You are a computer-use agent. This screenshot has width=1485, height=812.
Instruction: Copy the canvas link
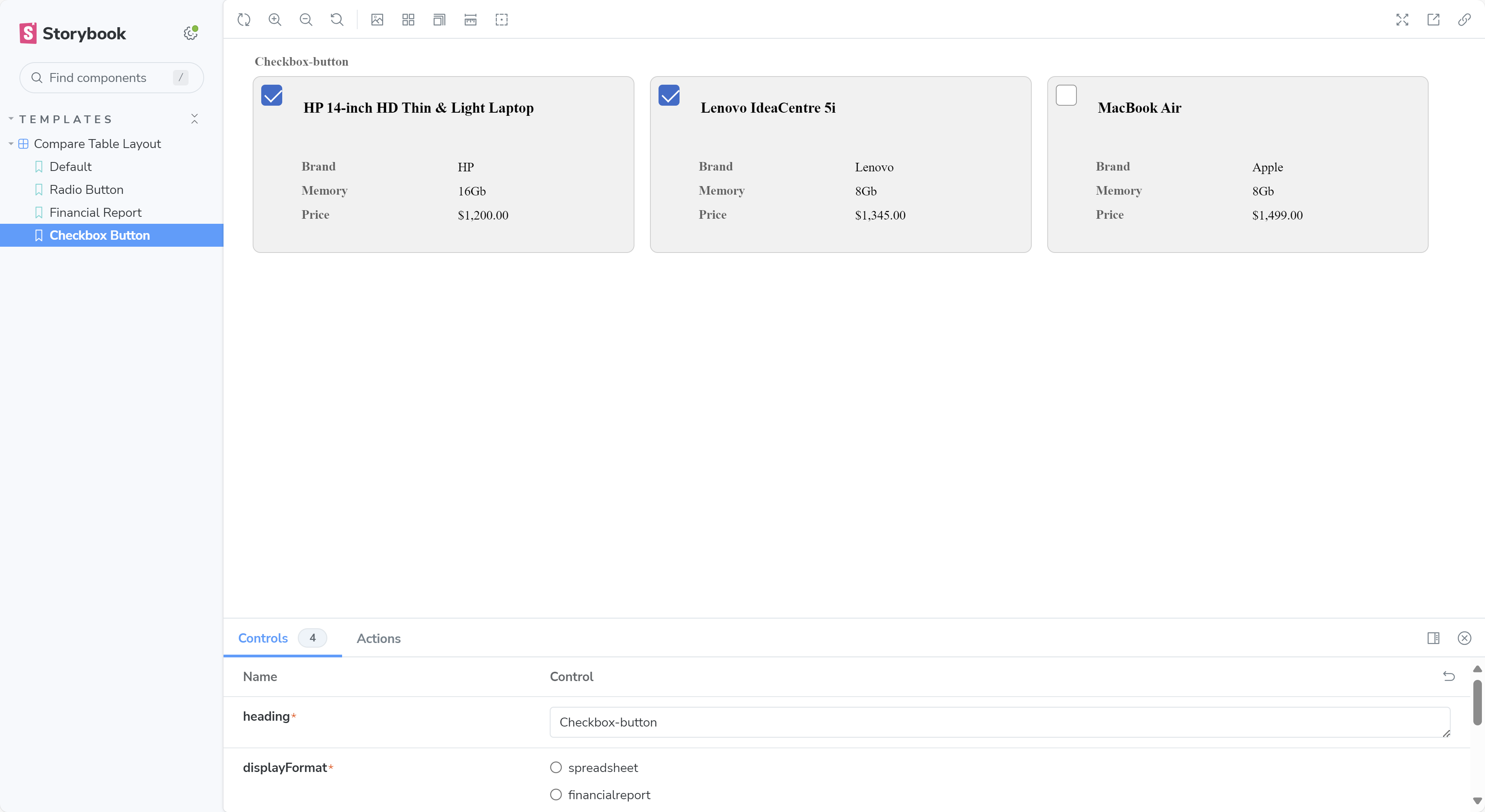click(x=1464, y=19)
